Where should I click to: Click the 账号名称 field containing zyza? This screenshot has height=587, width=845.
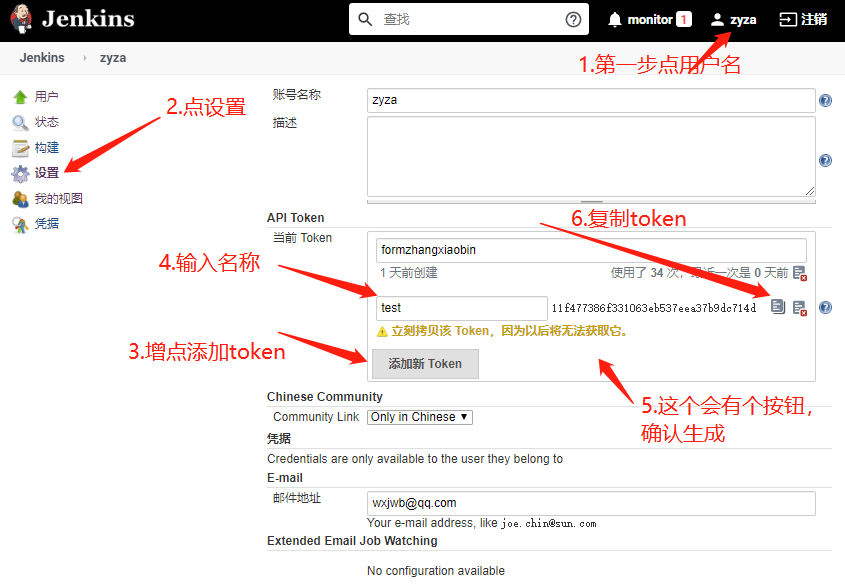[591, 100]
